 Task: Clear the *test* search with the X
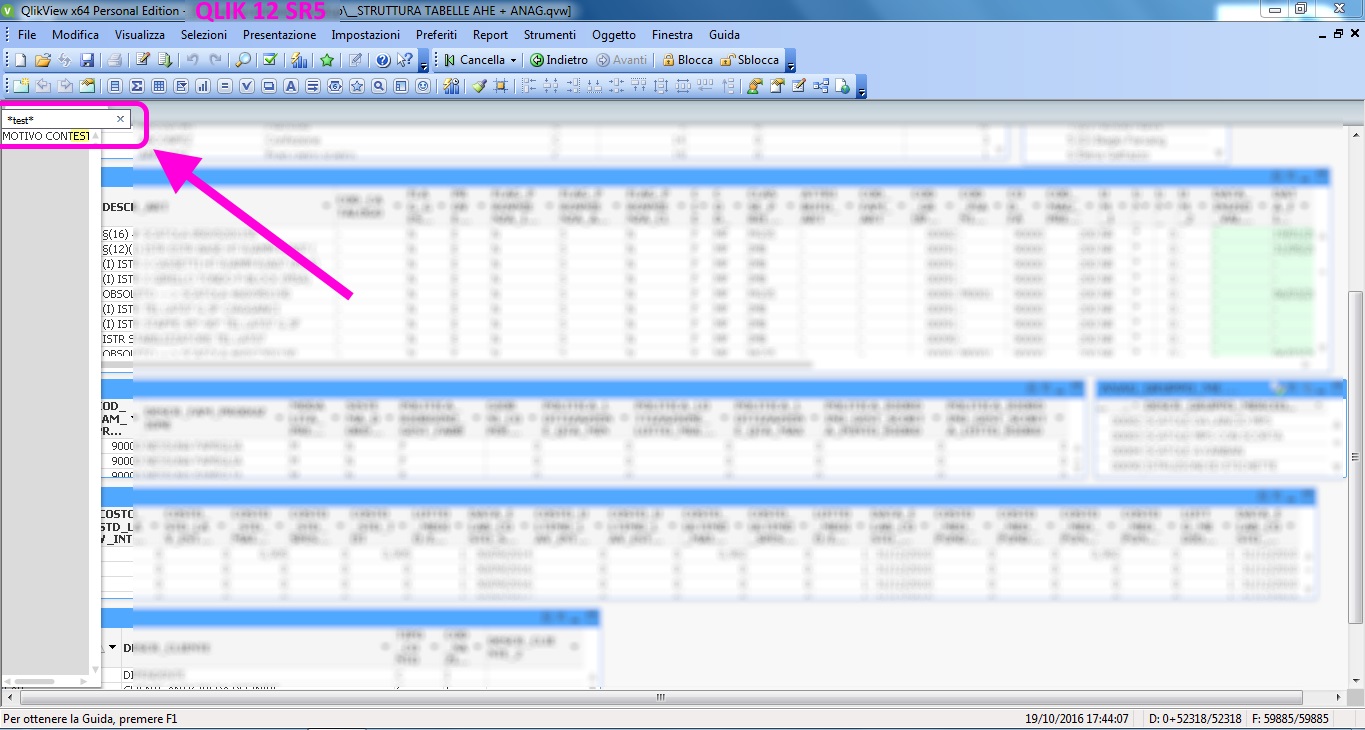tap(120, 119)
